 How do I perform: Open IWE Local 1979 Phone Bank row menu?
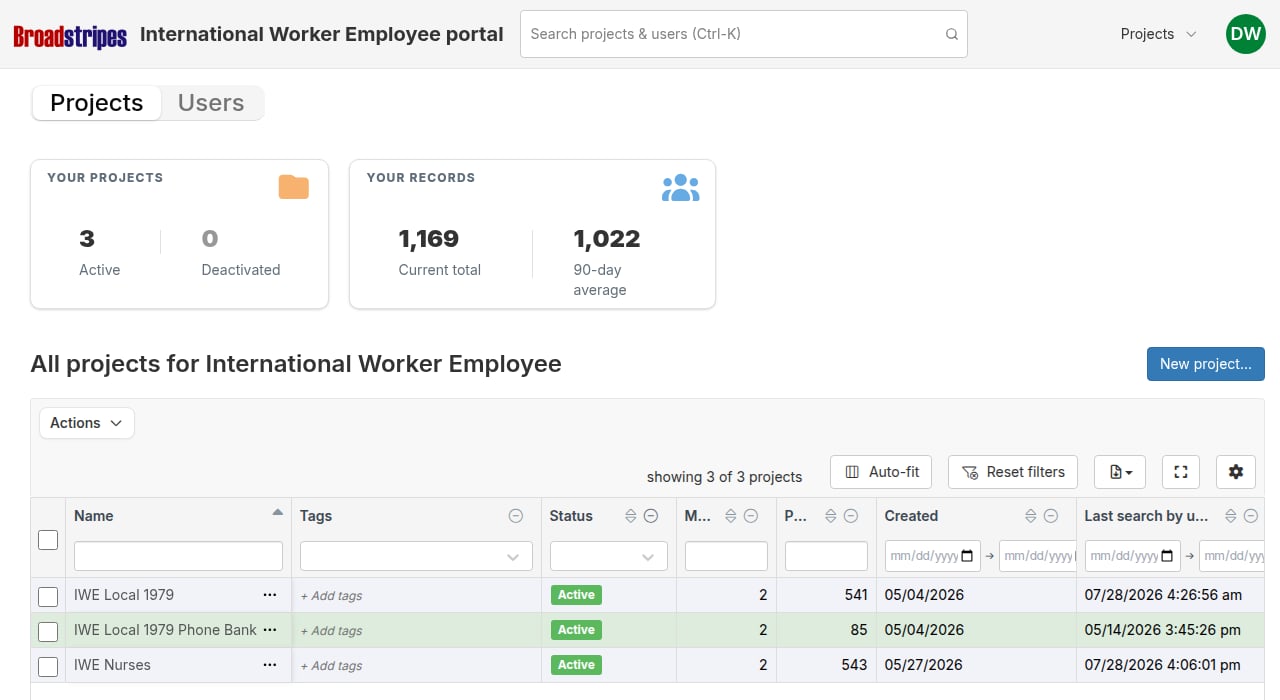point(269,630)
